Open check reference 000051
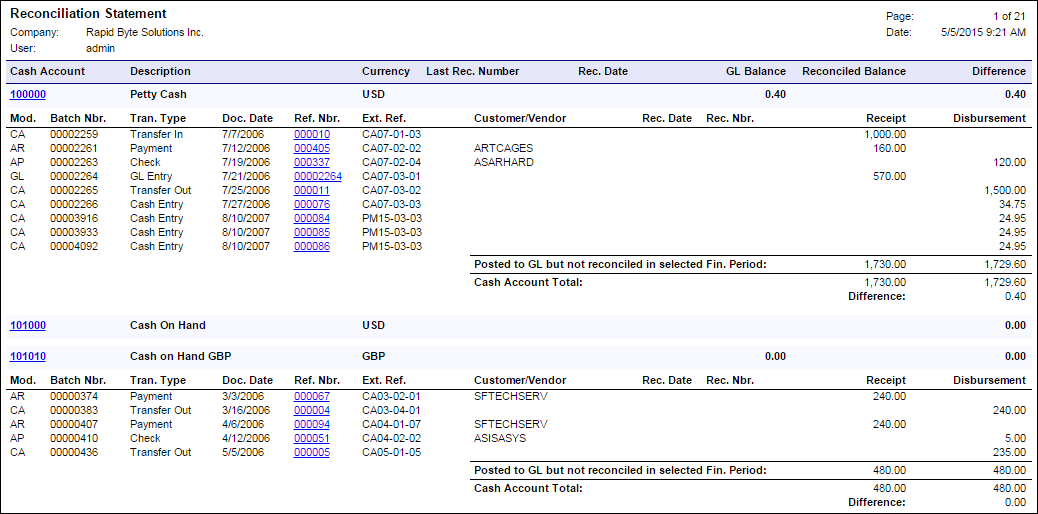This screenshot has height=514, width=1038. click(x=311, y=438)
